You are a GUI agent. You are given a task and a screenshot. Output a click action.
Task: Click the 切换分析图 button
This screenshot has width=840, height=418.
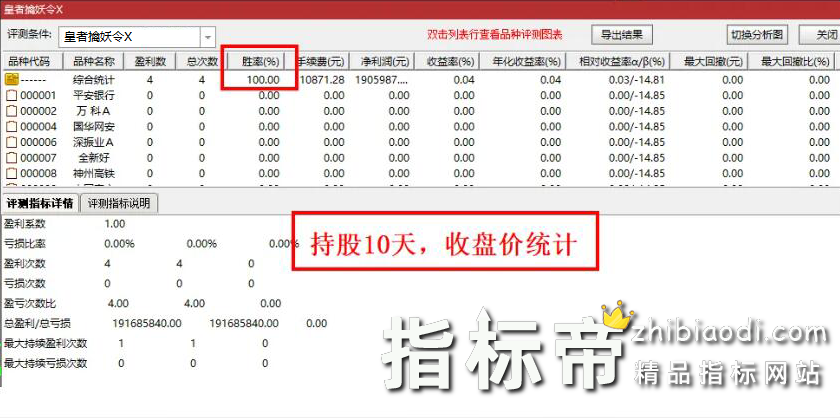[758, 35]
